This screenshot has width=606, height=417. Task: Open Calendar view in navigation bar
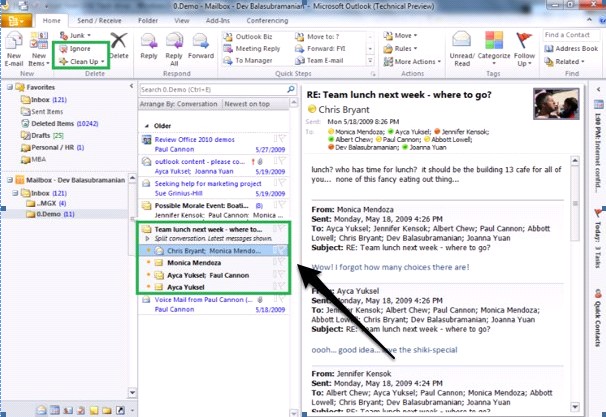(55, 410)
